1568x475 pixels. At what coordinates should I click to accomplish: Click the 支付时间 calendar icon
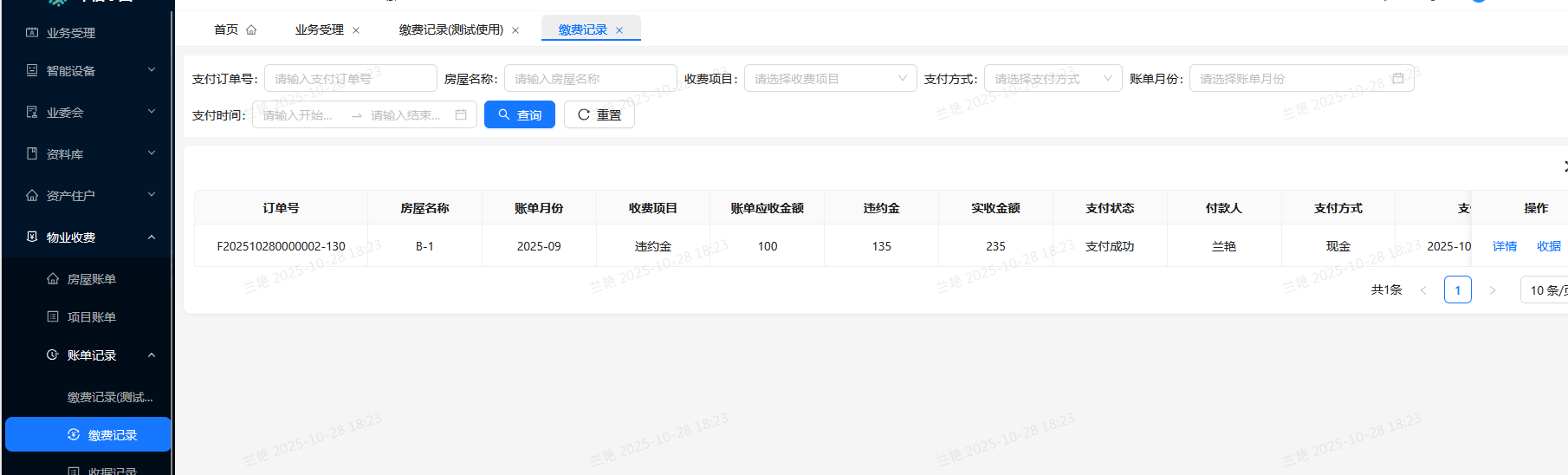click(461, 114)
